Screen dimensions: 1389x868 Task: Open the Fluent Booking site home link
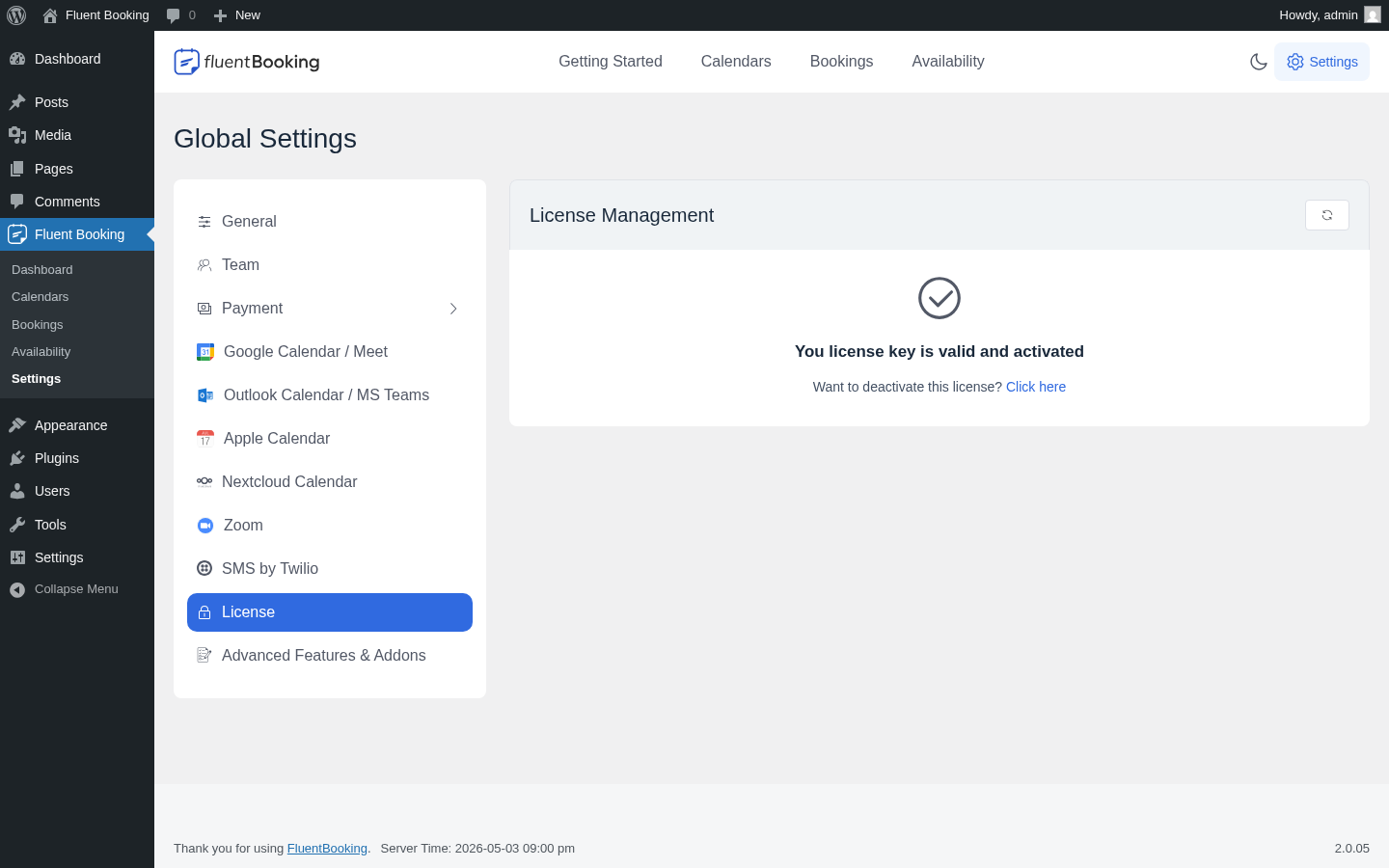coord(96,15)
